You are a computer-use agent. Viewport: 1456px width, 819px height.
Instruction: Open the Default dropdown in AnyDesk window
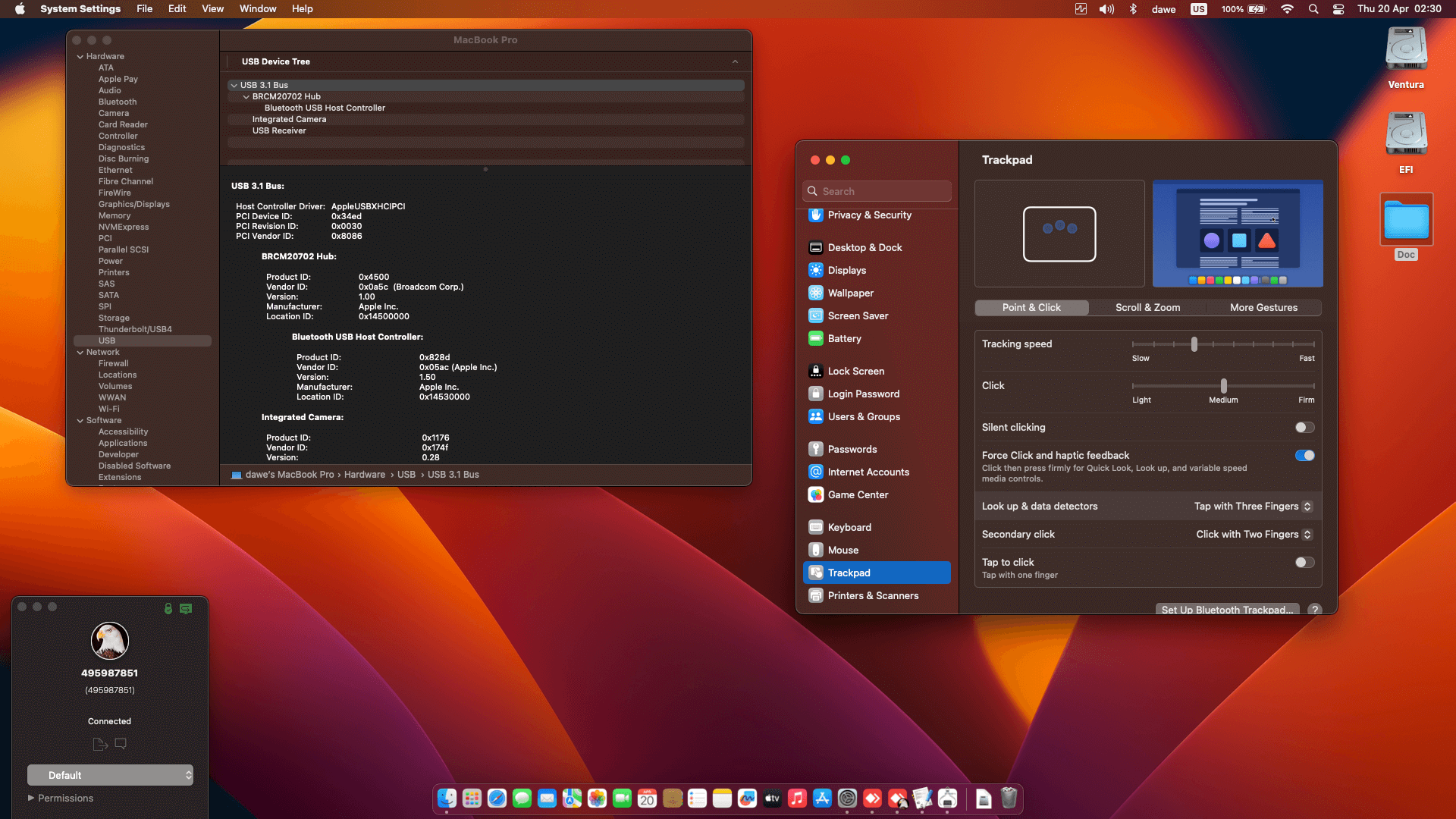point(110,775)
